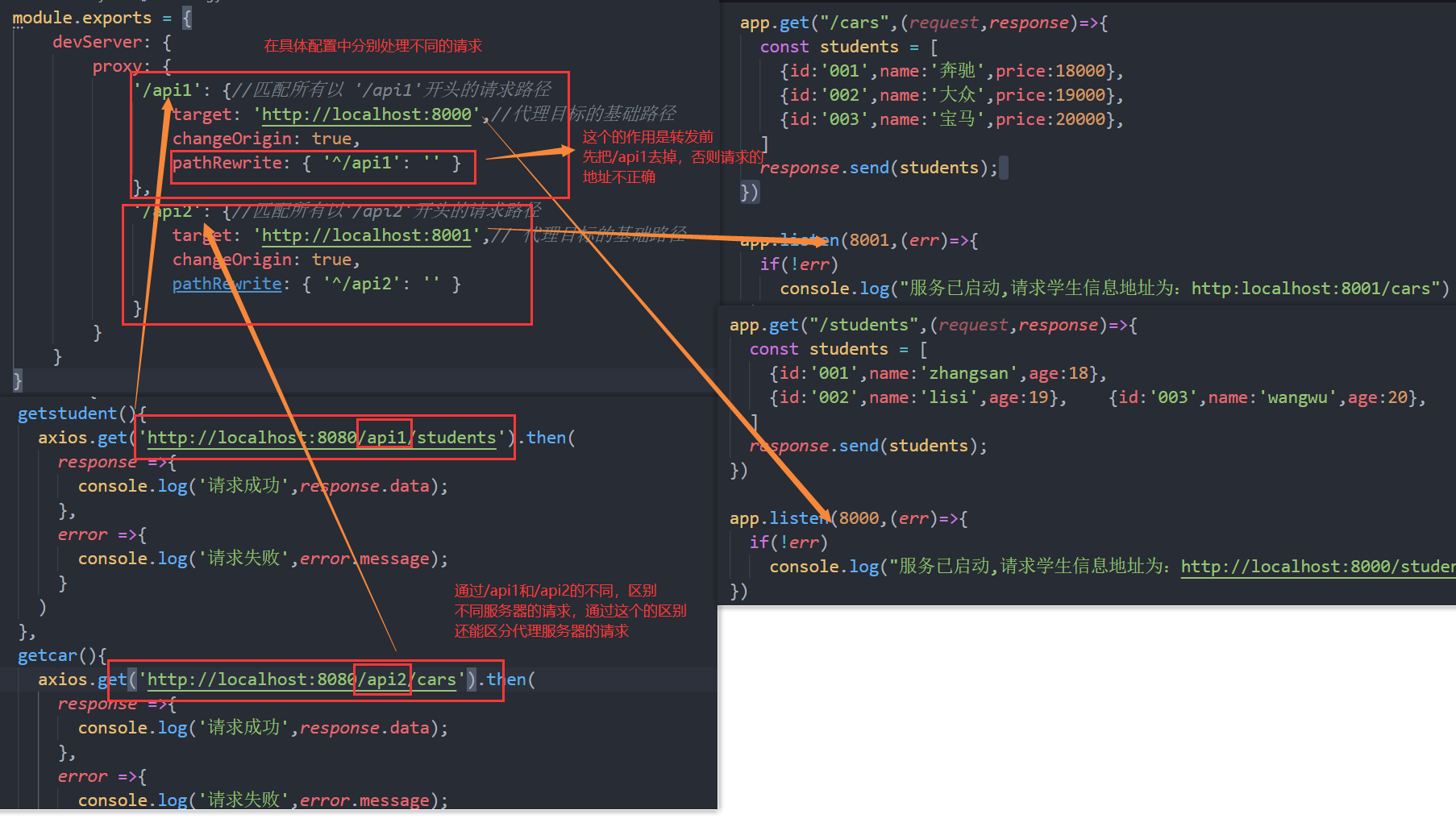Viewport: 1456px width, 827px height.
Task: Click 'const students = [' in cars server
Action: [849, 47]
